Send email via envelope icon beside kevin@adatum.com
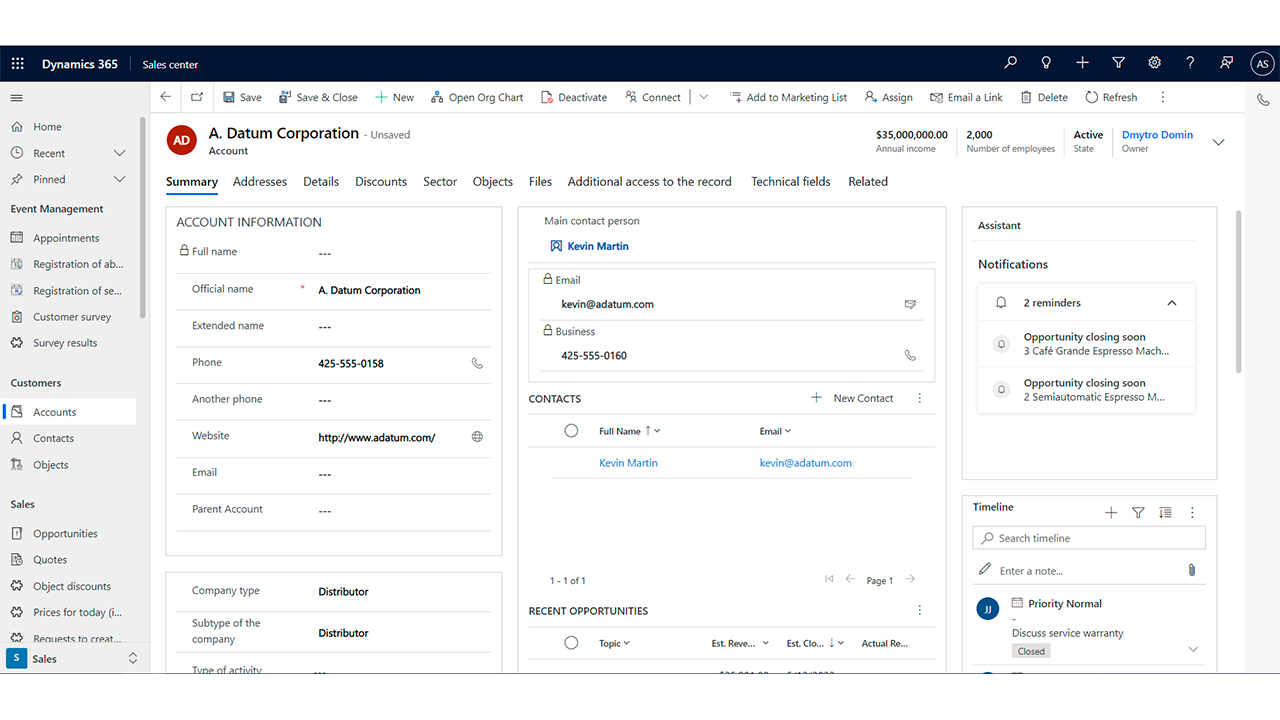The image size is (1280, 720). [x=910, y=304]
